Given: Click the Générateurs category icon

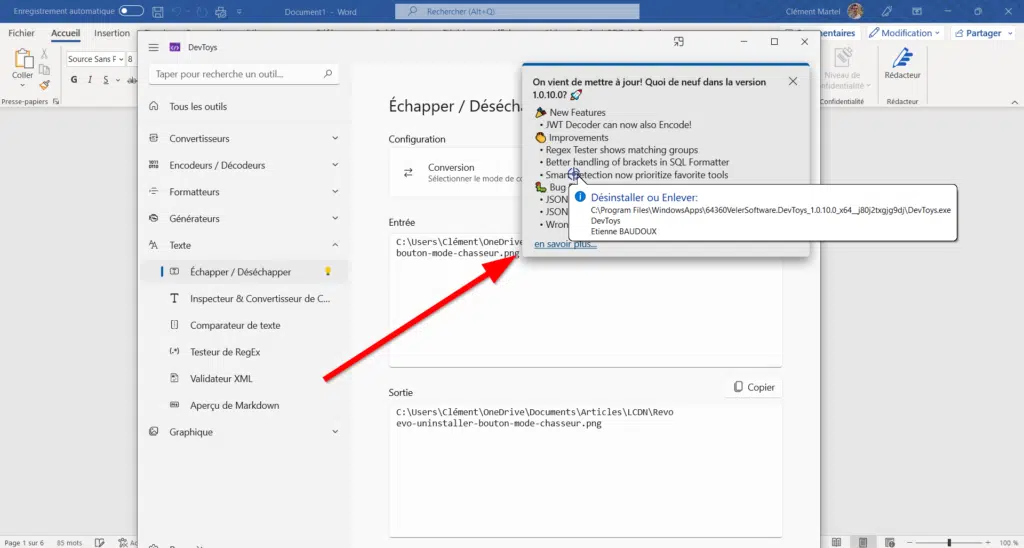Looking at the screenshot, I should (x=153, y=218).
